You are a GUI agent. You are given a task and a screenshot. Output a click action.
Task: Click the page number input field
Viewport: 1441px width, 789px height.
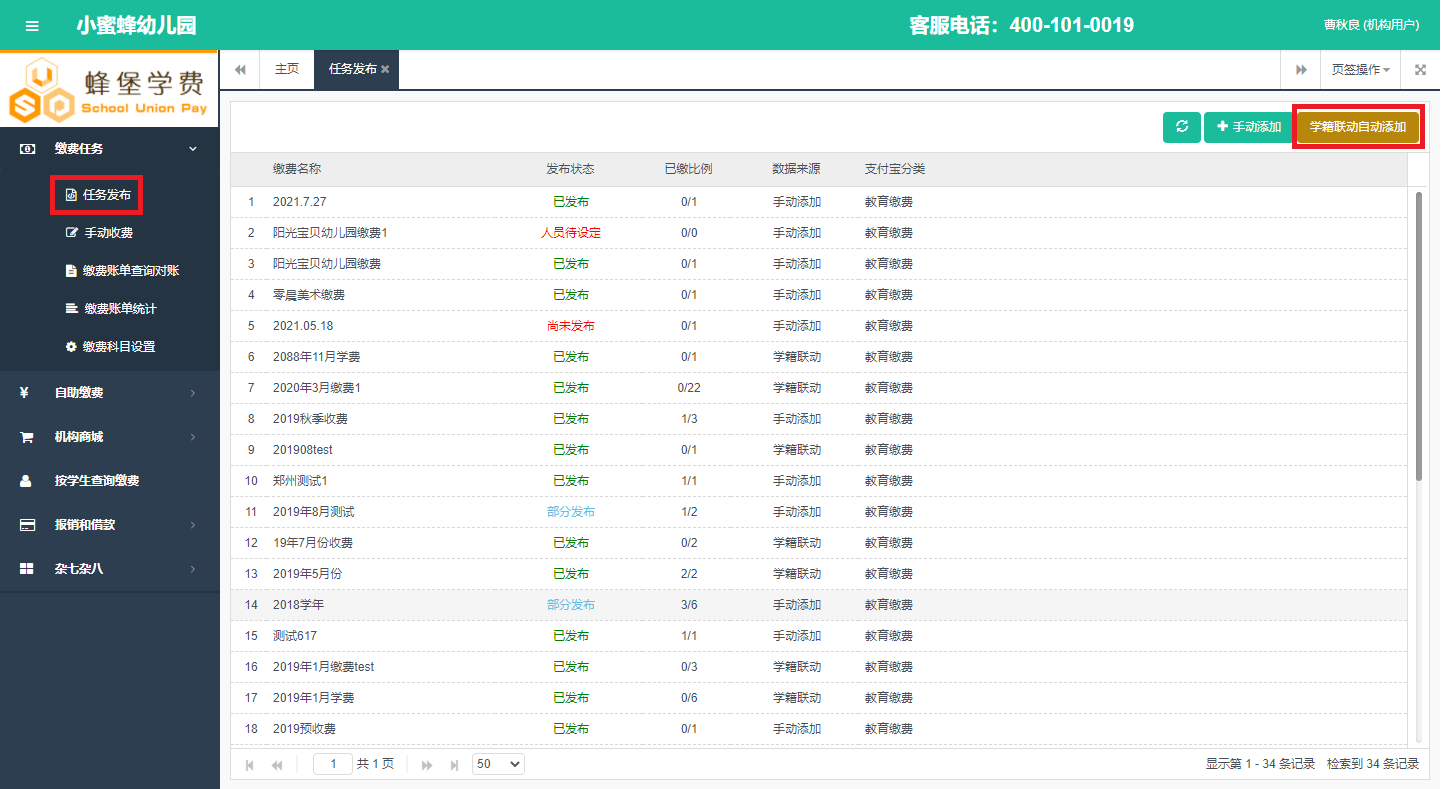click(x=333, y=764)
